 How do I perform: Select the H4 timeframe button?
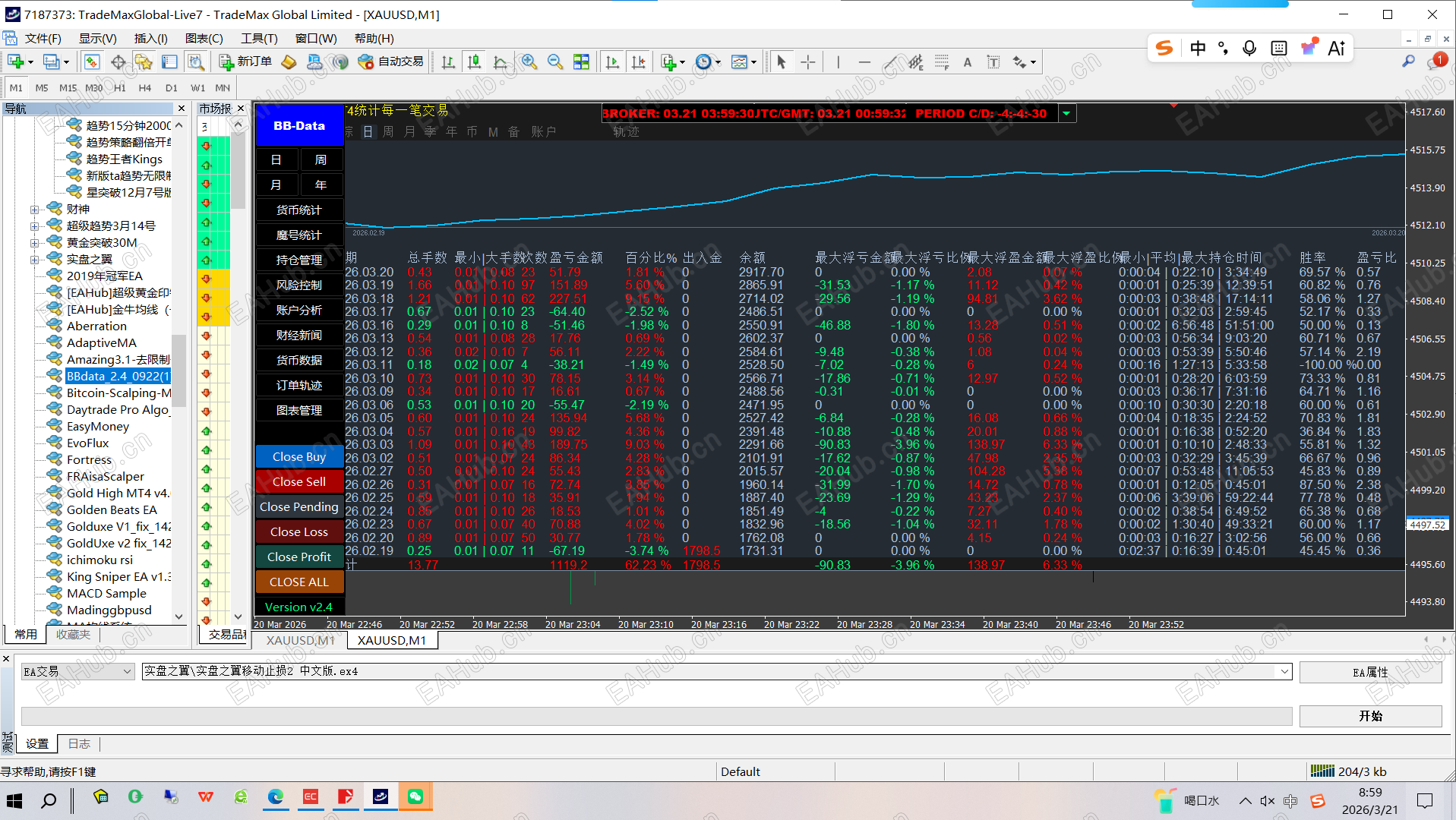point(144,88)
